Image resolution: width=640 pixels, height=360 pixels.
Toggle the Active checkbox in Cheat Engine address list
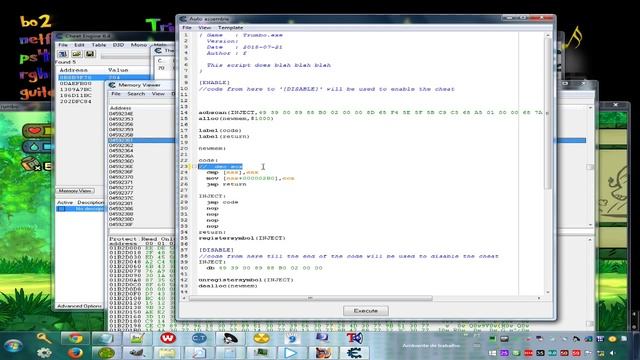(62, 209)
